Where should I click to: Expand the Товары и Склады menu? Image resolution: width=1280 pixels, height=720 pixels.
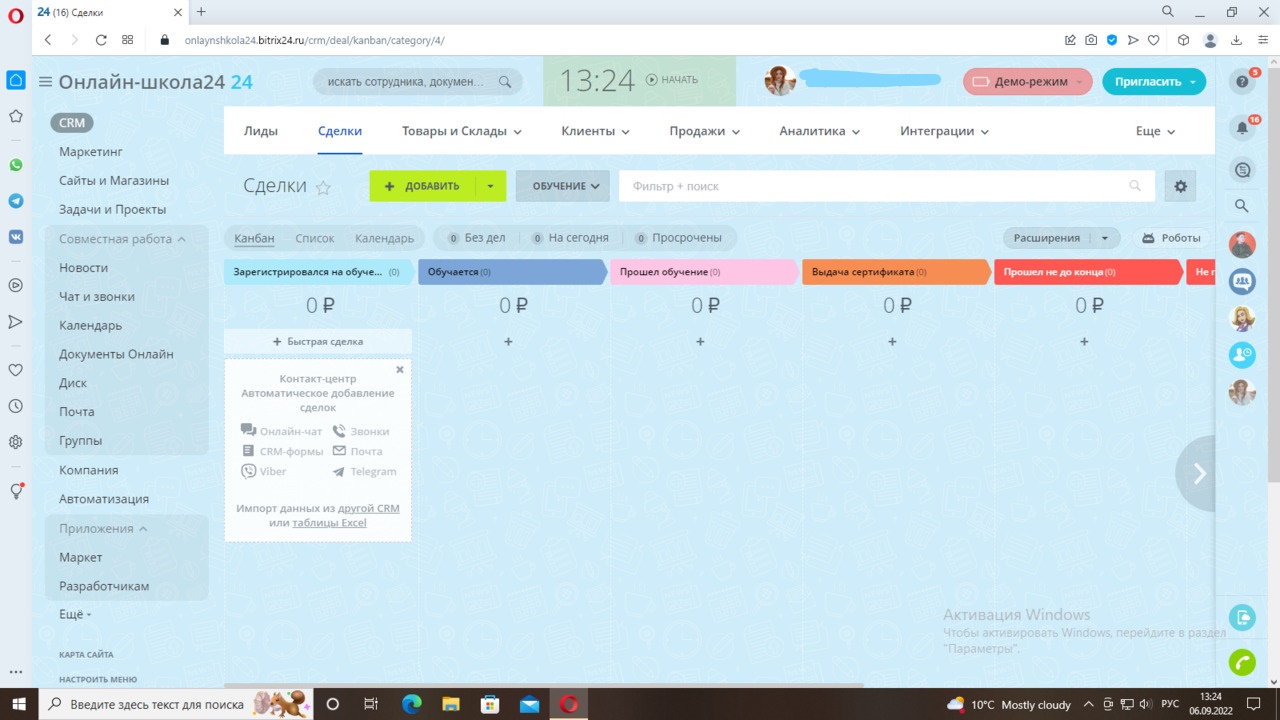[x=462, y=131]
